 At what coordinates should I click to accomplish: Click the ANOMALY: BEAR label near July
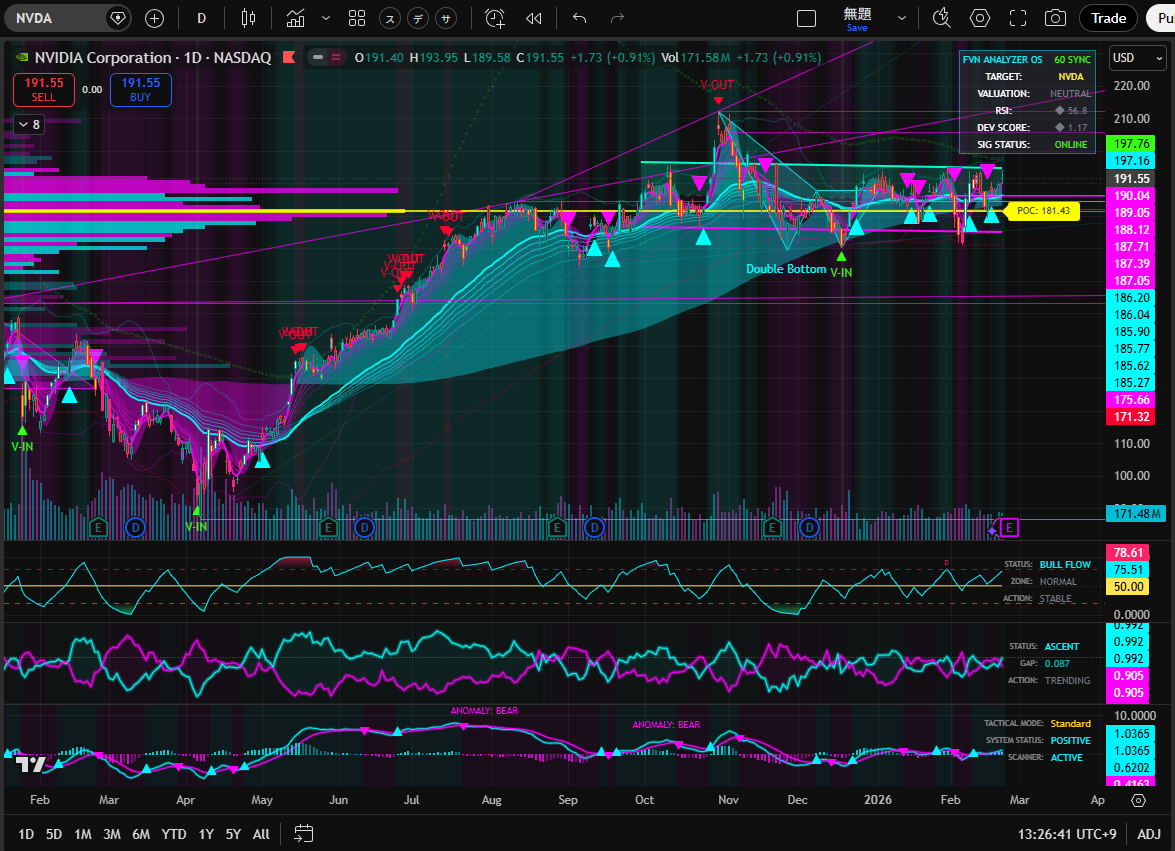coord(484,711)
